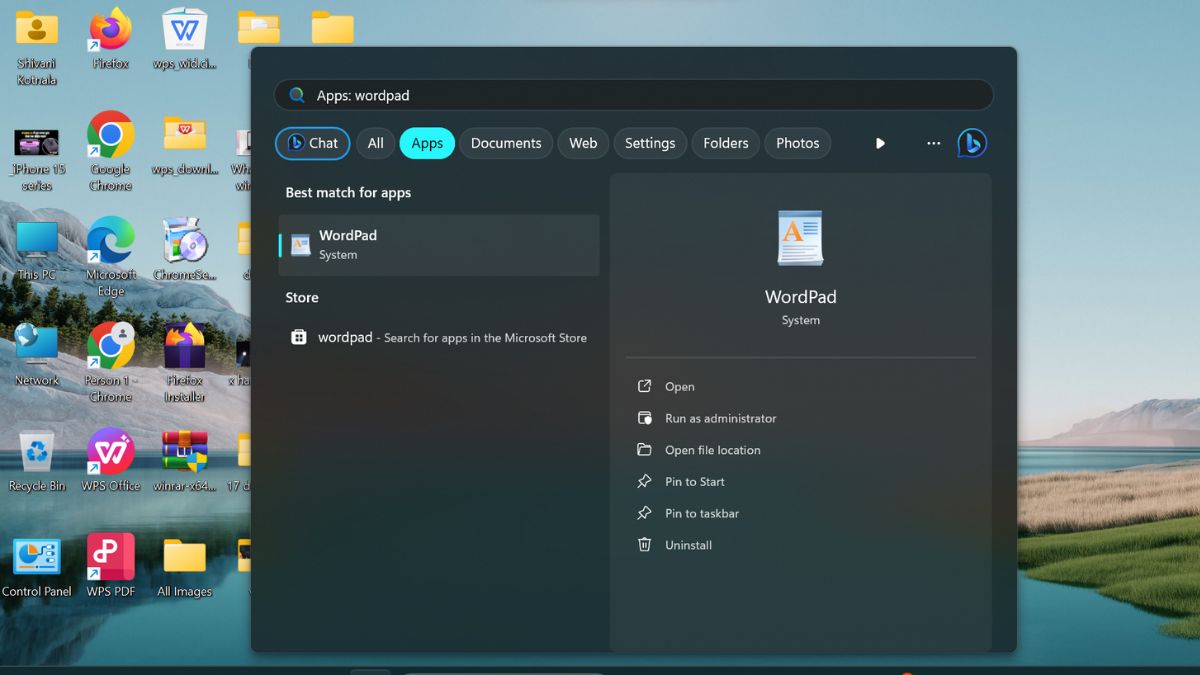Switch to the Documents filter tab
1200x675 pixels.
(505, 143)
